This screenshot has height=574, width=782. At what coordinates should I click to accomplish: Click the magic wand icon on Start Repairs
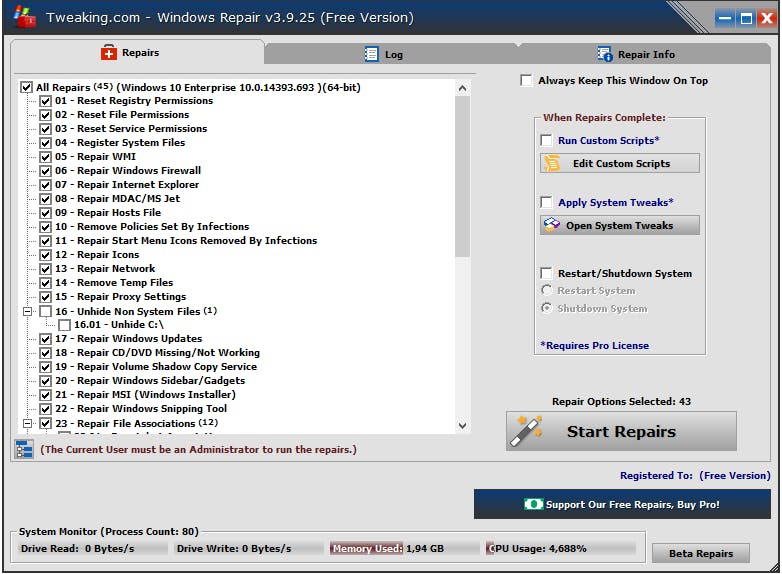point(525,431)
